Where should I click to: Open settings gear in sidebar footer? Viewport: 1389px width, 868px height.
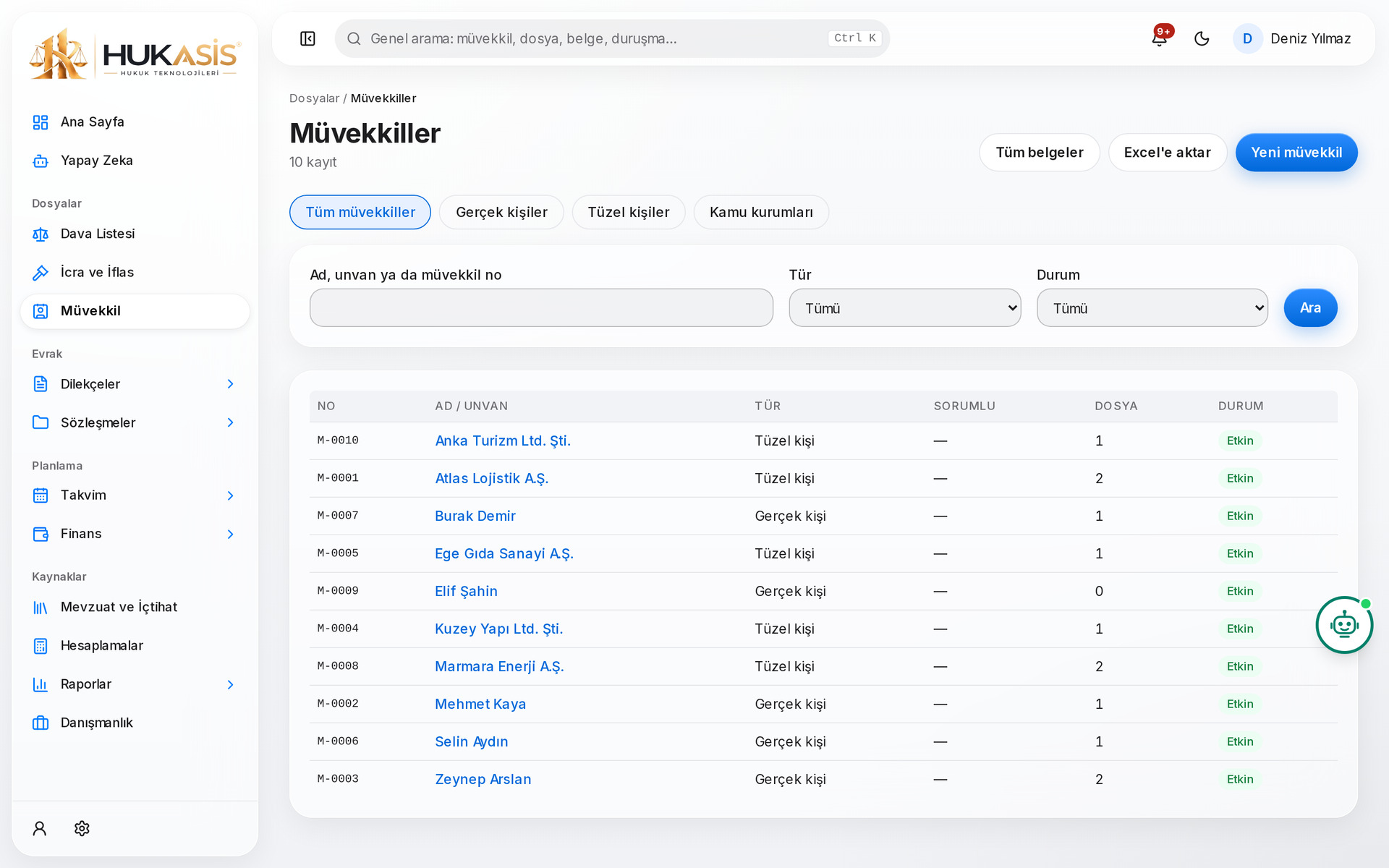[x=82, y=828]
